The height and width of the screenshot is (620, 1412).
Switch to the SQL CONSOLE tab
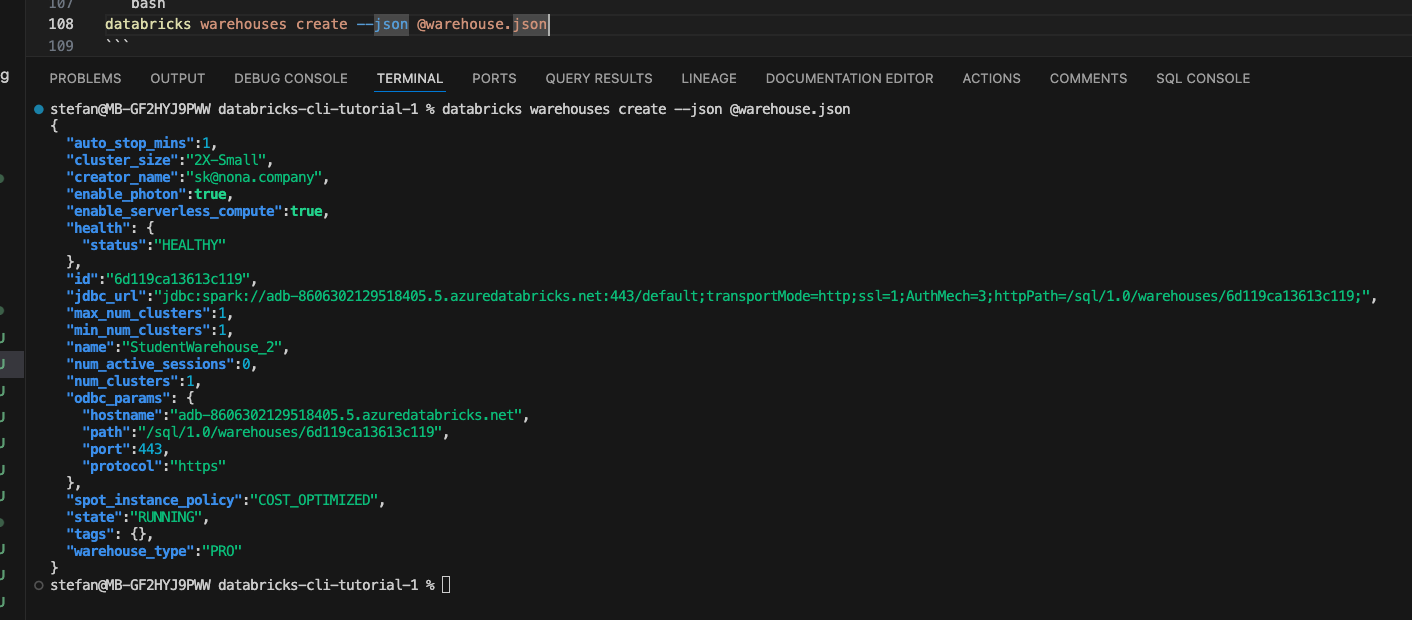pyautogui.click(x=1202, y=78)
